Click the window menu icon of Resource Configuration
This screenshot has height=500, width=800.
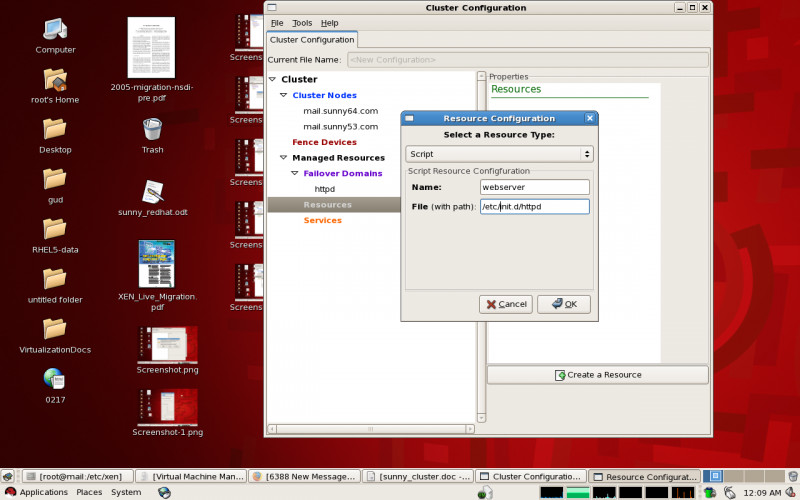pyautogui.click(x=409, y=118)
